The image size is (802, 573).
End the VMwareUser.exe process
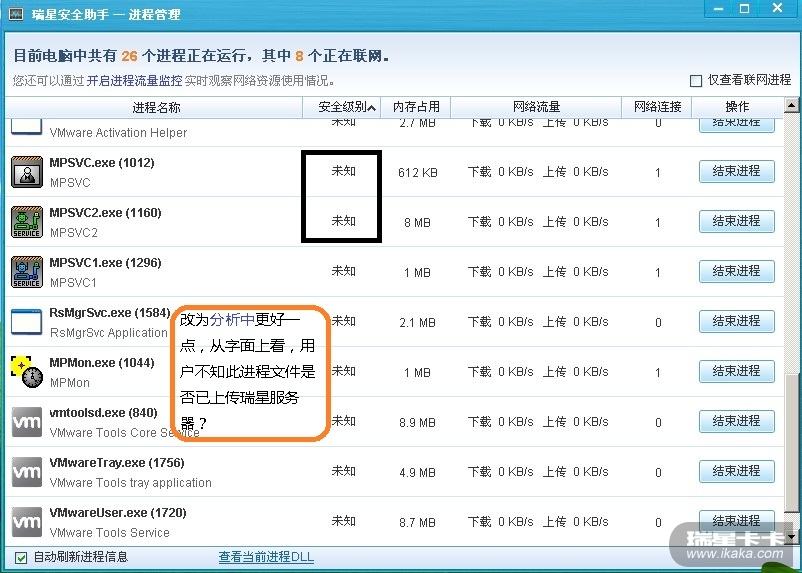tap(737, 521)
